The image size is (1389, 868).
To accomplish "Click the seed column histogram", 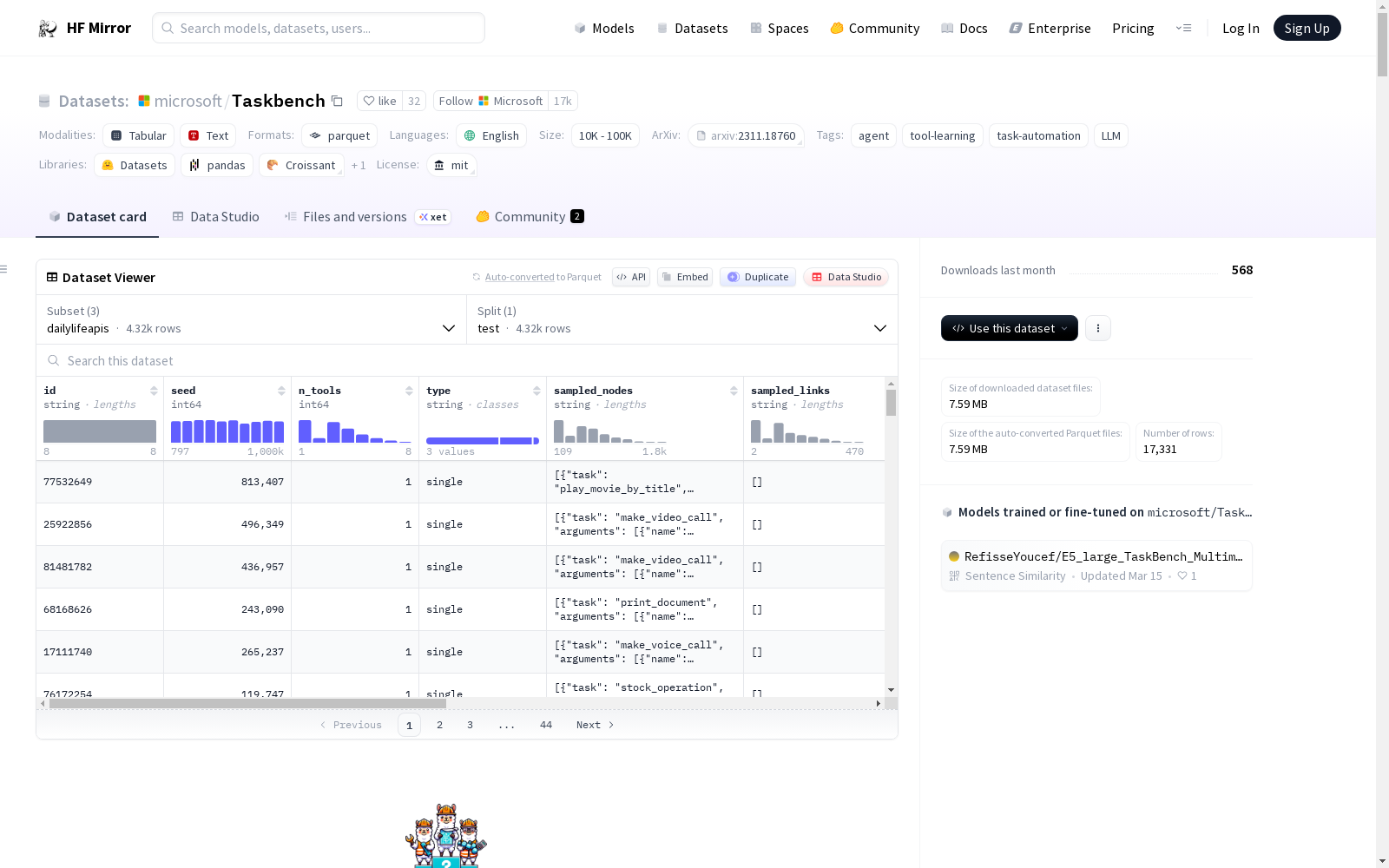I will click(x=227, y=431).
